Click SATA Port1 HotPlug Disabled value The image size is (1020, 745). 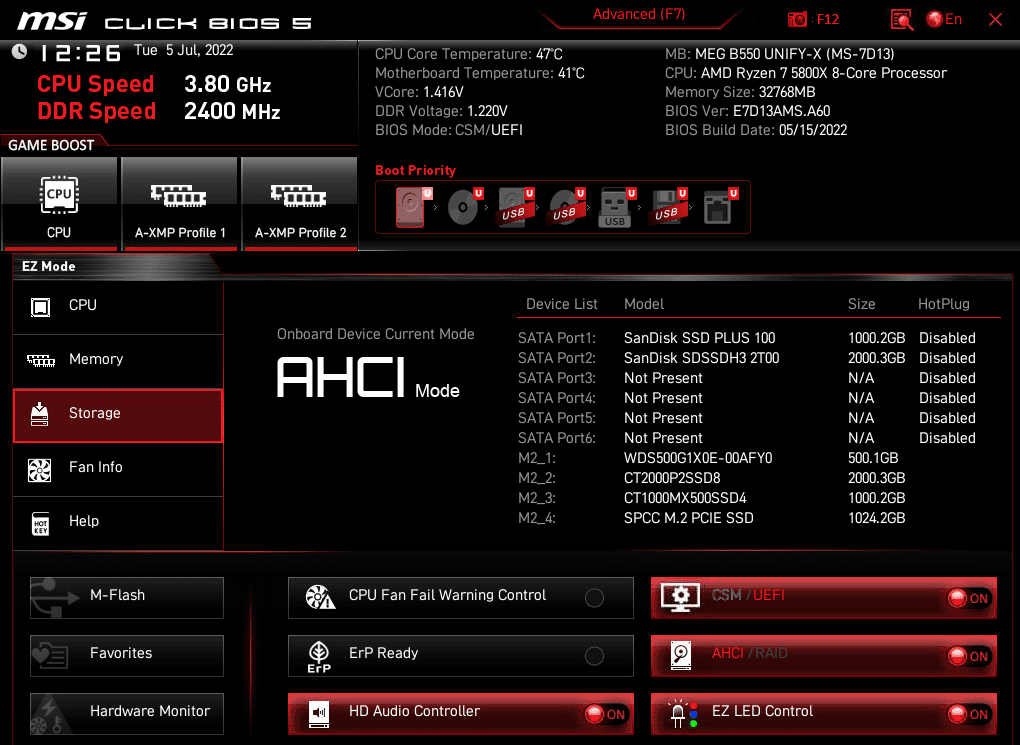[947, 338]
